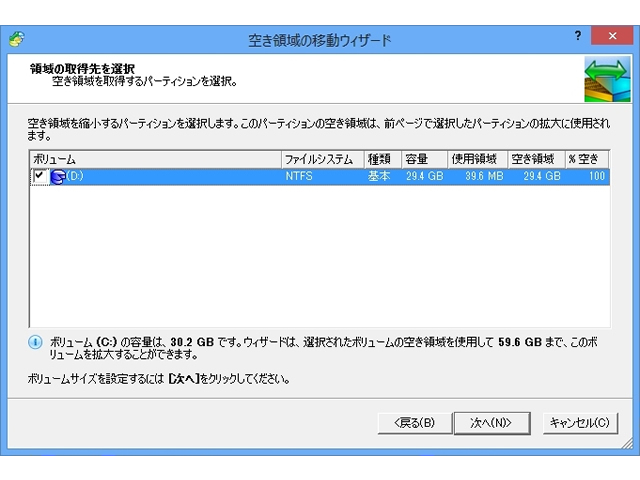Click the (D:) disk drive icon

click(x=58, y=177)
